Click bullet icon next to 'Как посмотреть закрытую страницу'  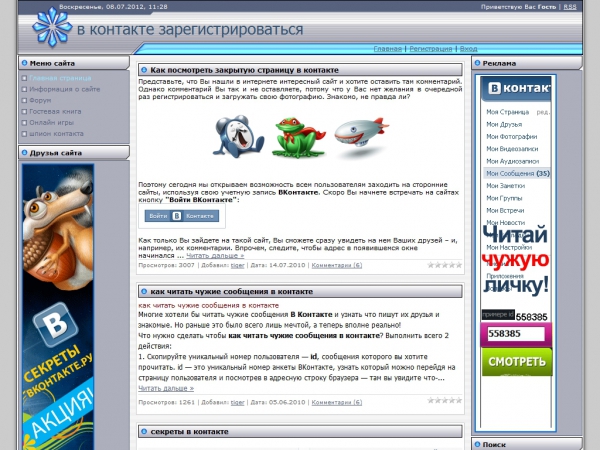coord(144,70)
